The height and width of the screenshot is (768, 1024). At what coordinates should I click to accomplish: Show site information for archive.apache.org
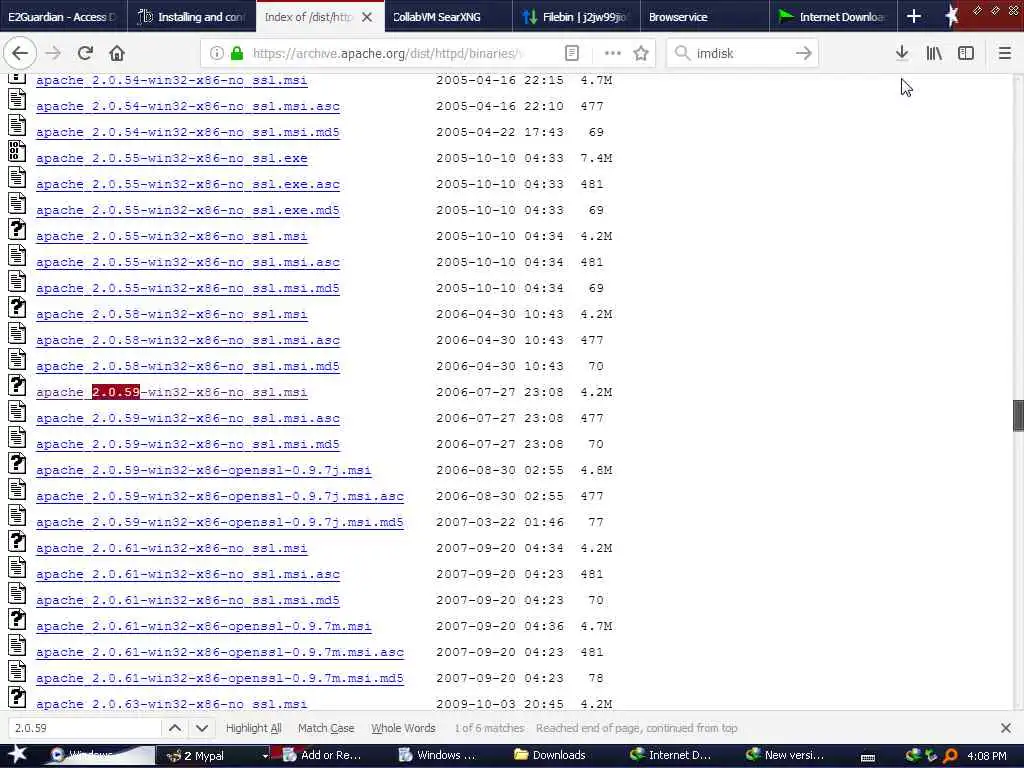[216, 54]
